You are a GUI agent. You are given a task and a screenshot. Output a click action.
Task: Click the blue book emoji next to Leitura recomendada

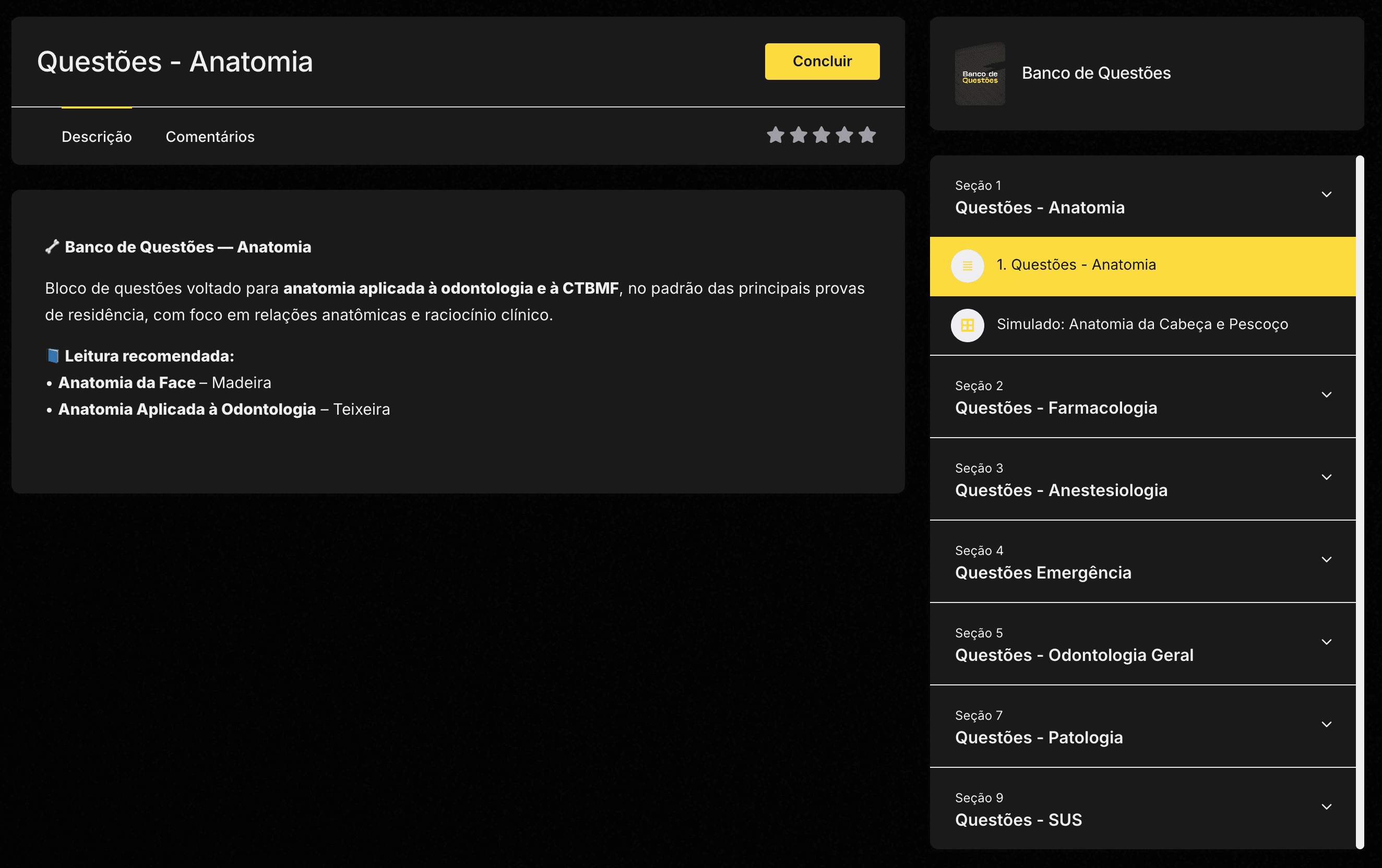tap(52, 355)
